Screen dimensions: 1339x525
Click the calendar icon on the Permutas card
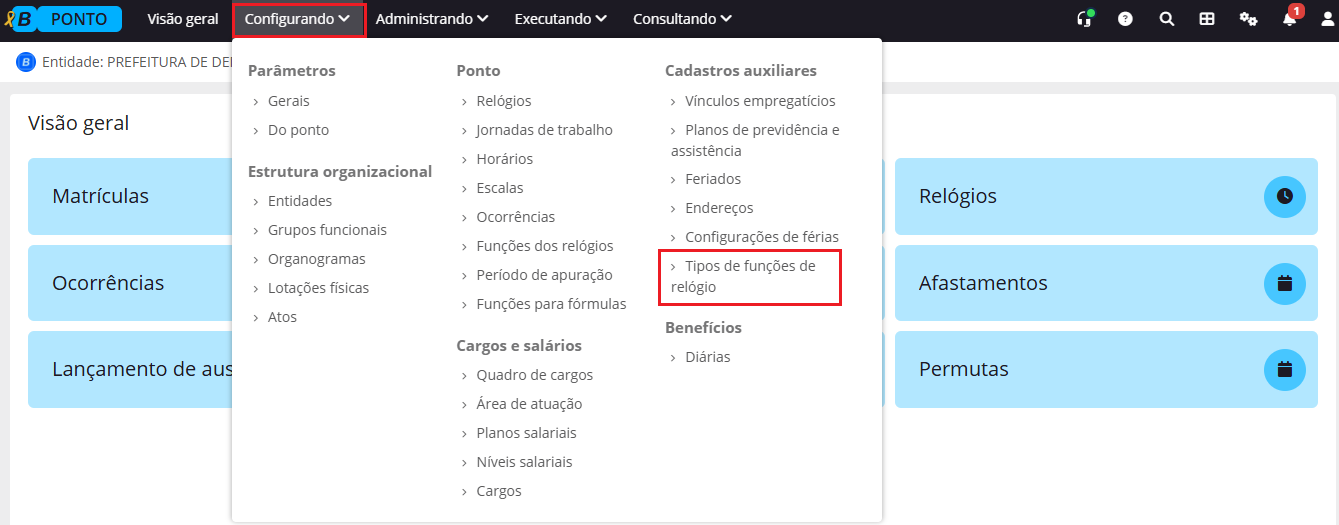[1285, 369]
